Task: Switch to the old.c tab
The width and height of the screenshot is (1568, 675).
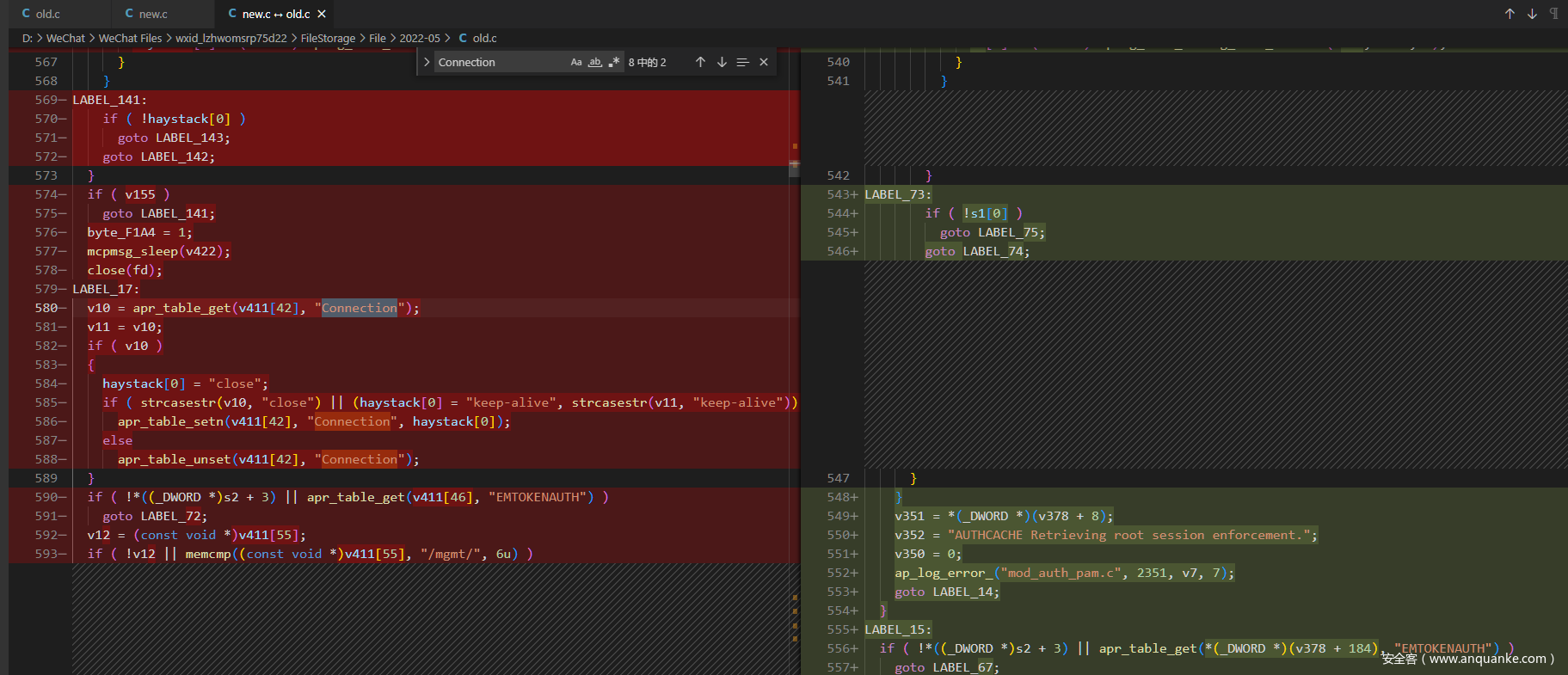Action: 47,14
